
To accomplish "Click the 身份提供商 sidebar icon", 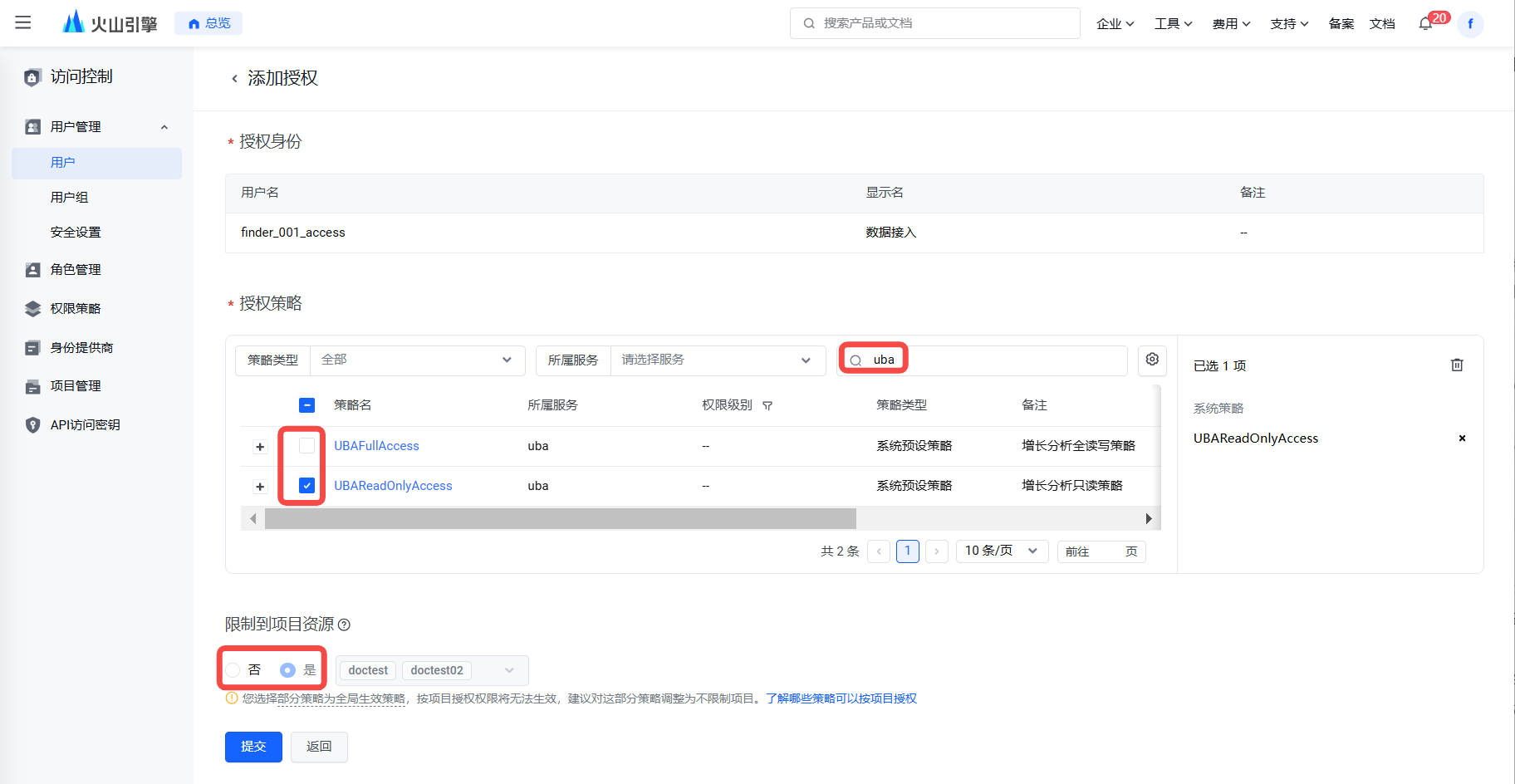I will coord(32,348).
